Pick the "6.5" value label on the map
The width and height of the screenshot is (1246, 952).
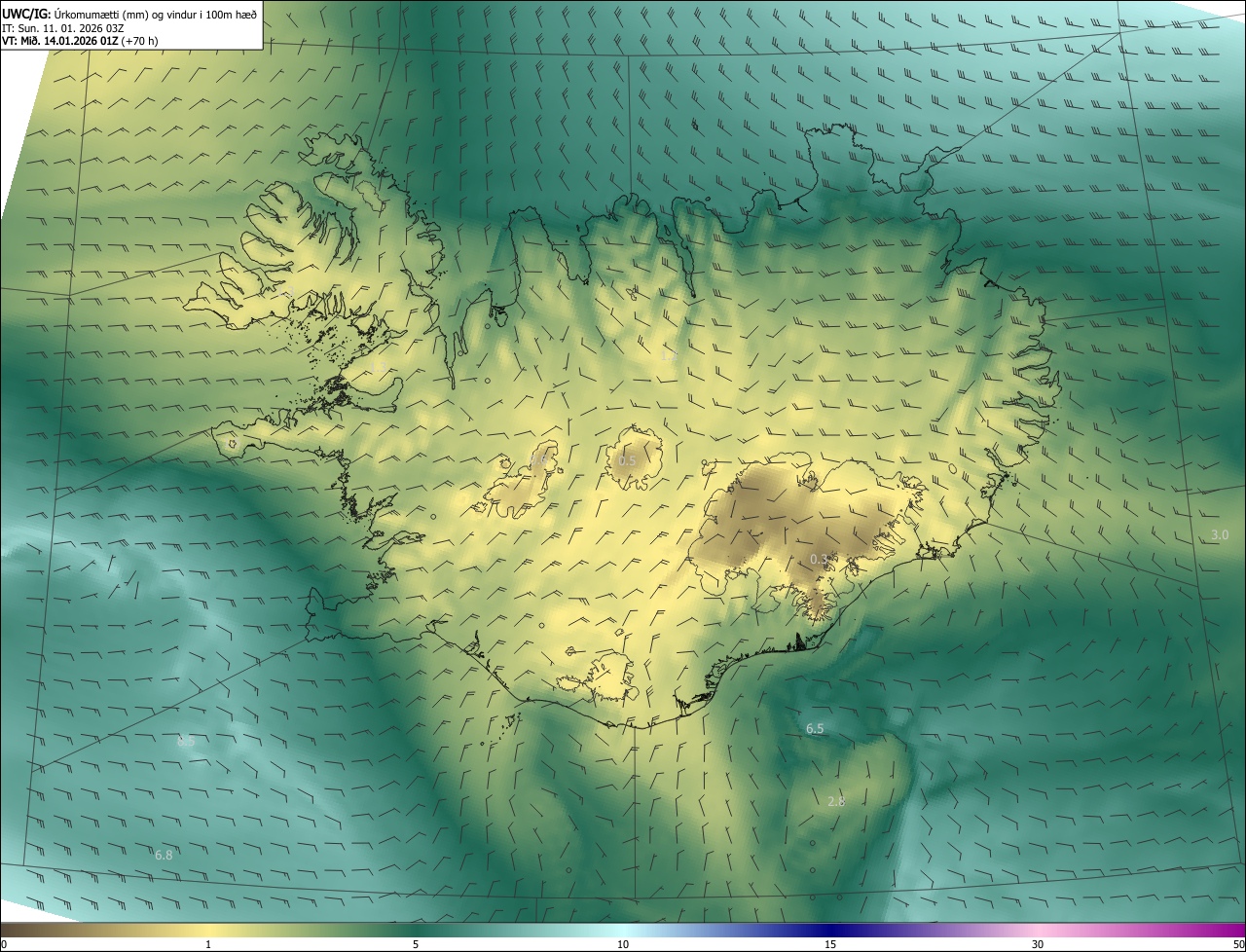(x=815, y=728)
